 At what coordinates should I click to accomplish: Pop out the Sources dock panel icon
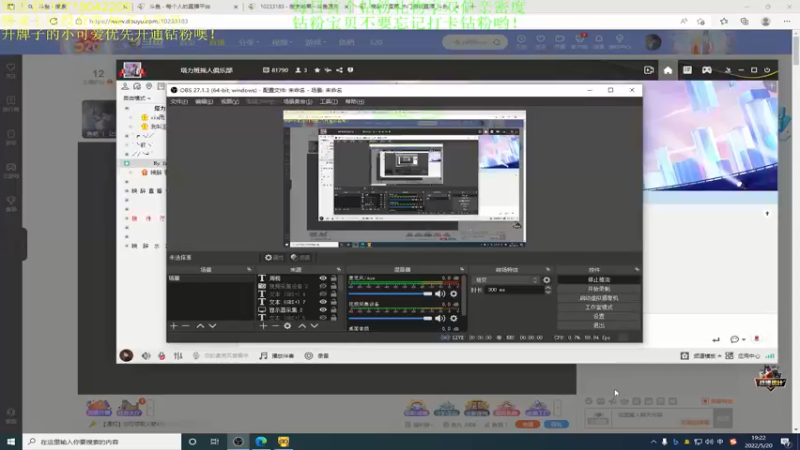[338, 269]
